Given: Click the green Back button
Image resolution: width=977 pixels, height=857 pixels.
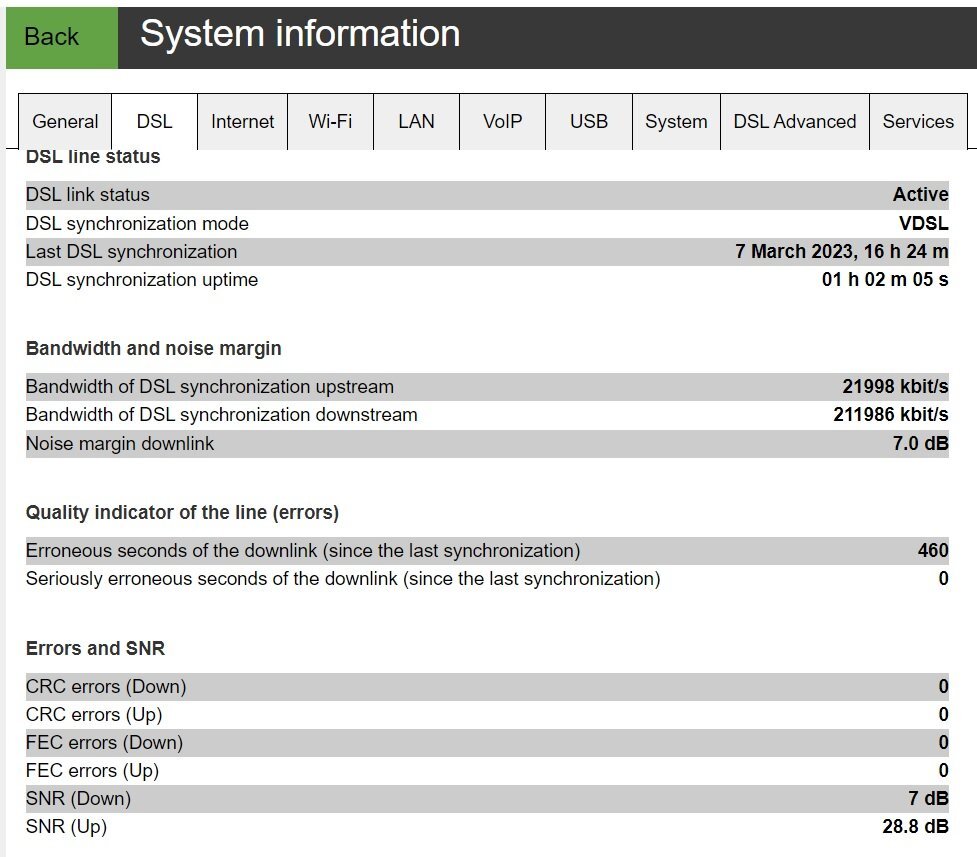Looking at the screenshot, I should pos(62,37).
